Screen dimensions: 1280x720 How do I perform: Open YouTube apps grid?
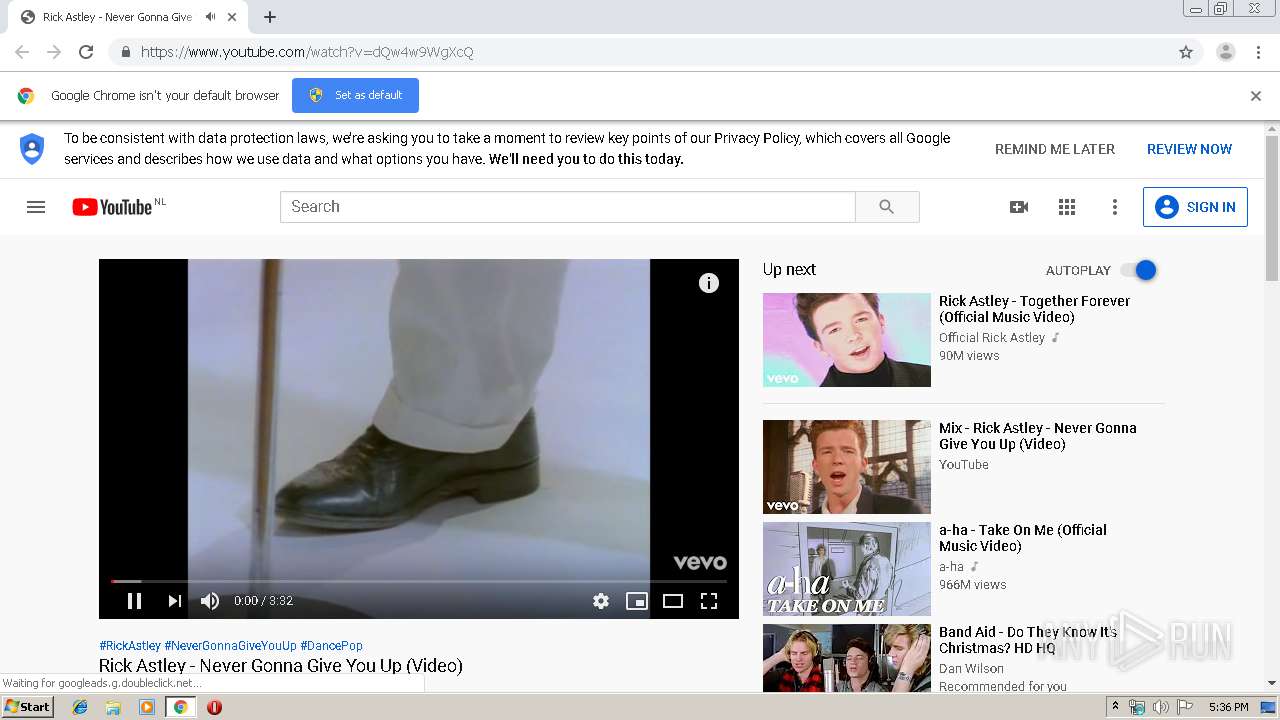(1067, 207)
